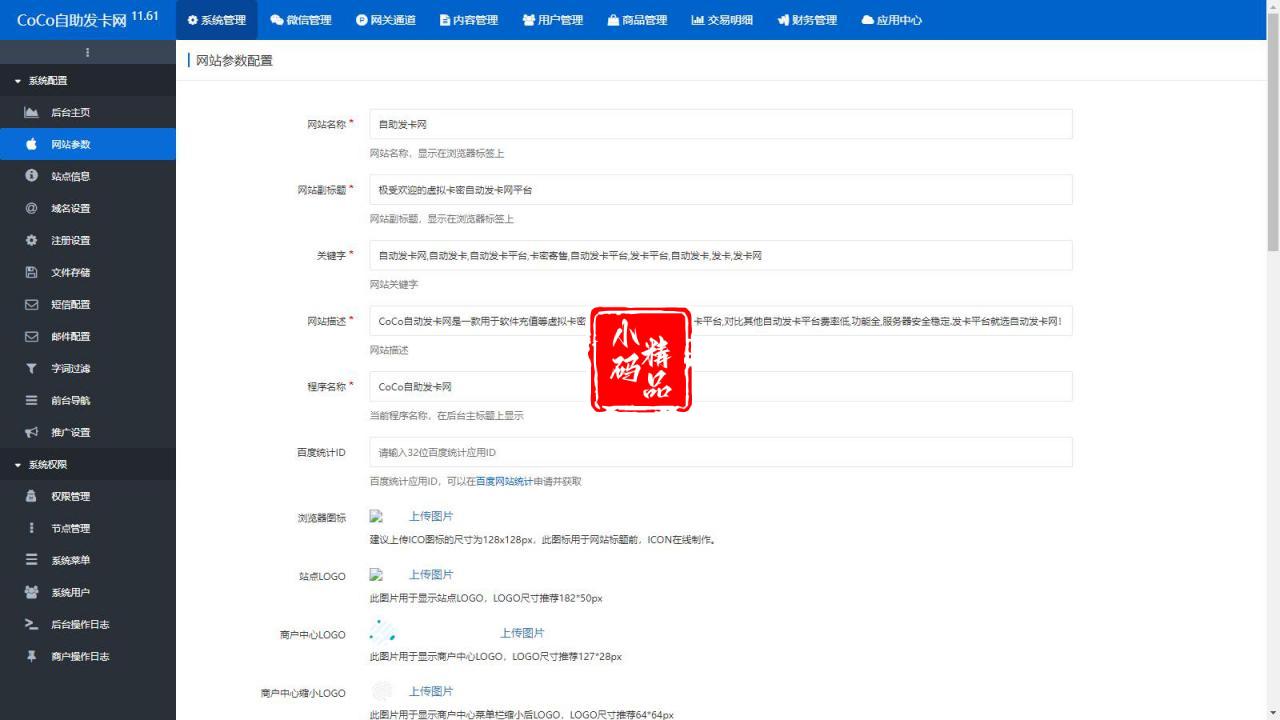Focus the 百度统计ID input field
This screenshot has height=720, width=1280.
click(721, 452)
